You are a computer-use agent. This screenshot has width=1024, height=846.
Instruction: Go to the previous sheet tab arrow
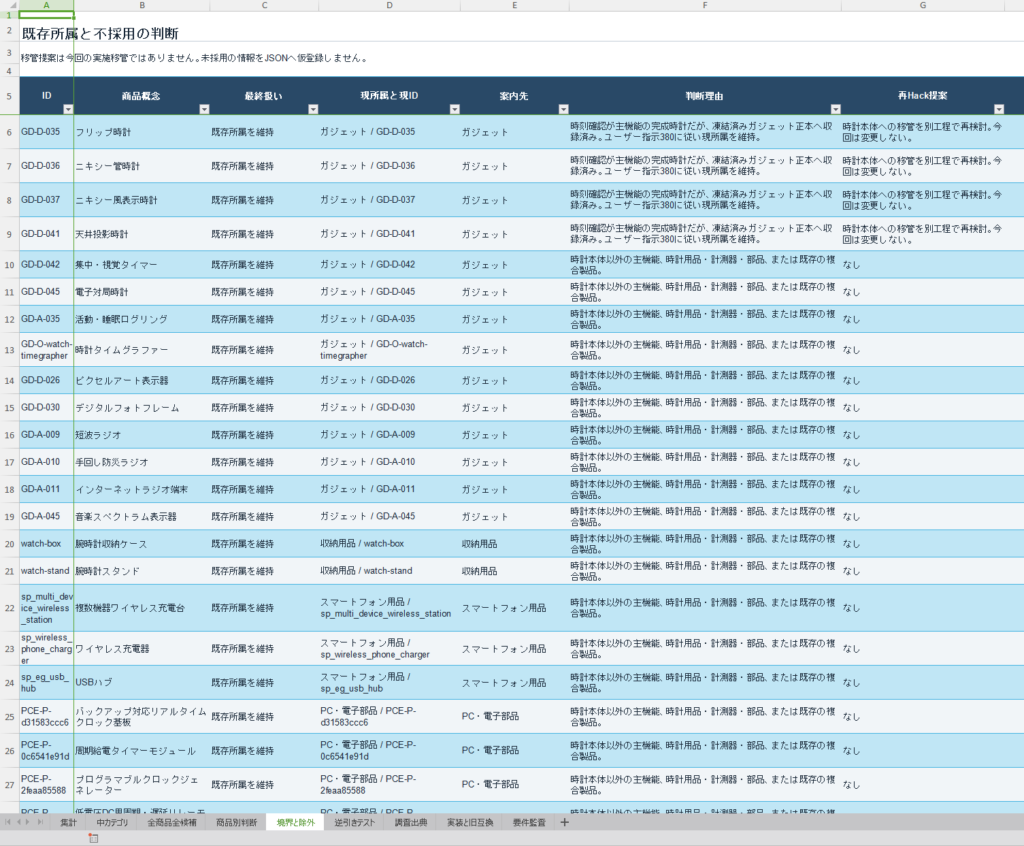click(x=19, y=822)
